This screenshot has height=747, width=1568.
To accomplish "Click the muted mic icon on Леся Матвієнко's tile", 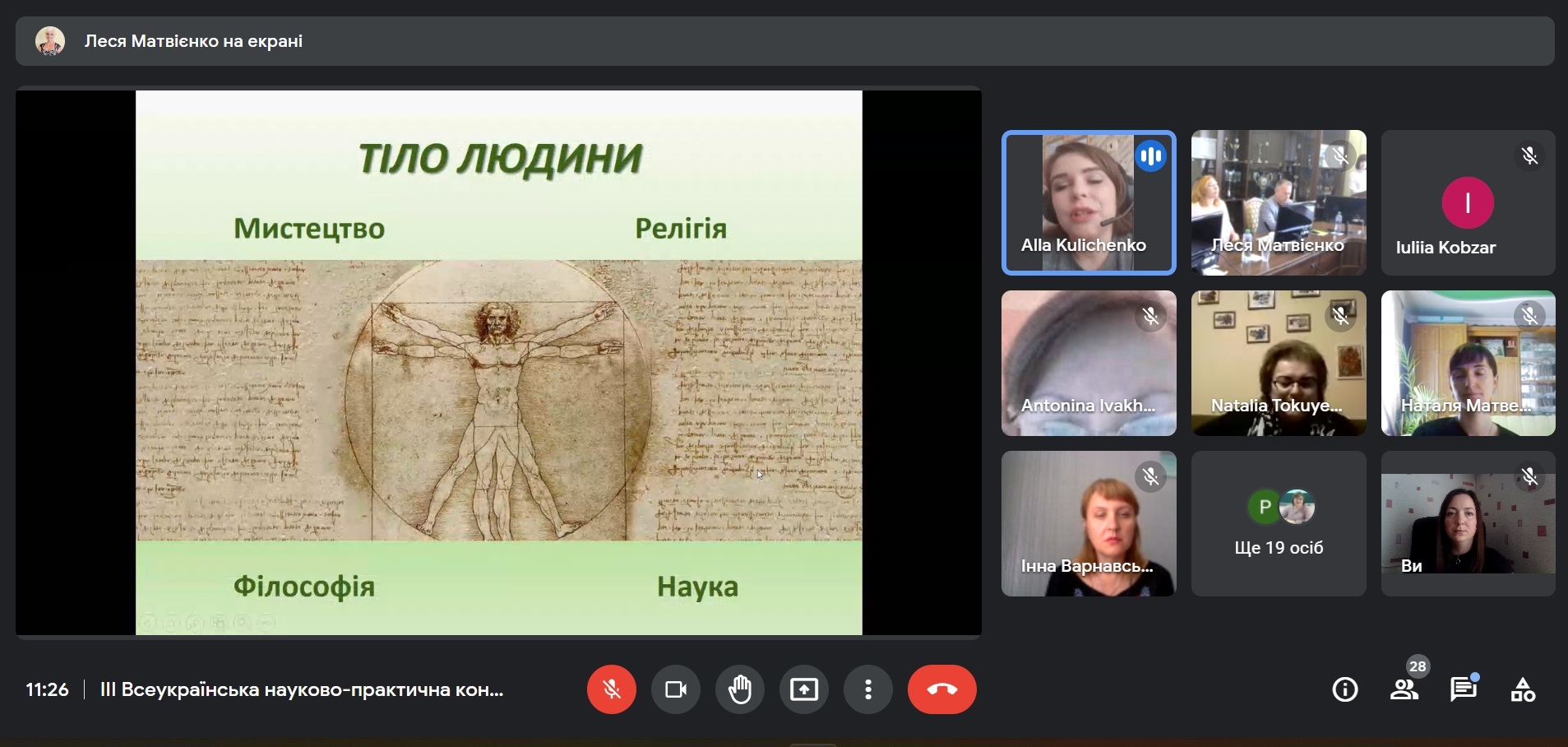I will 1340,155.
